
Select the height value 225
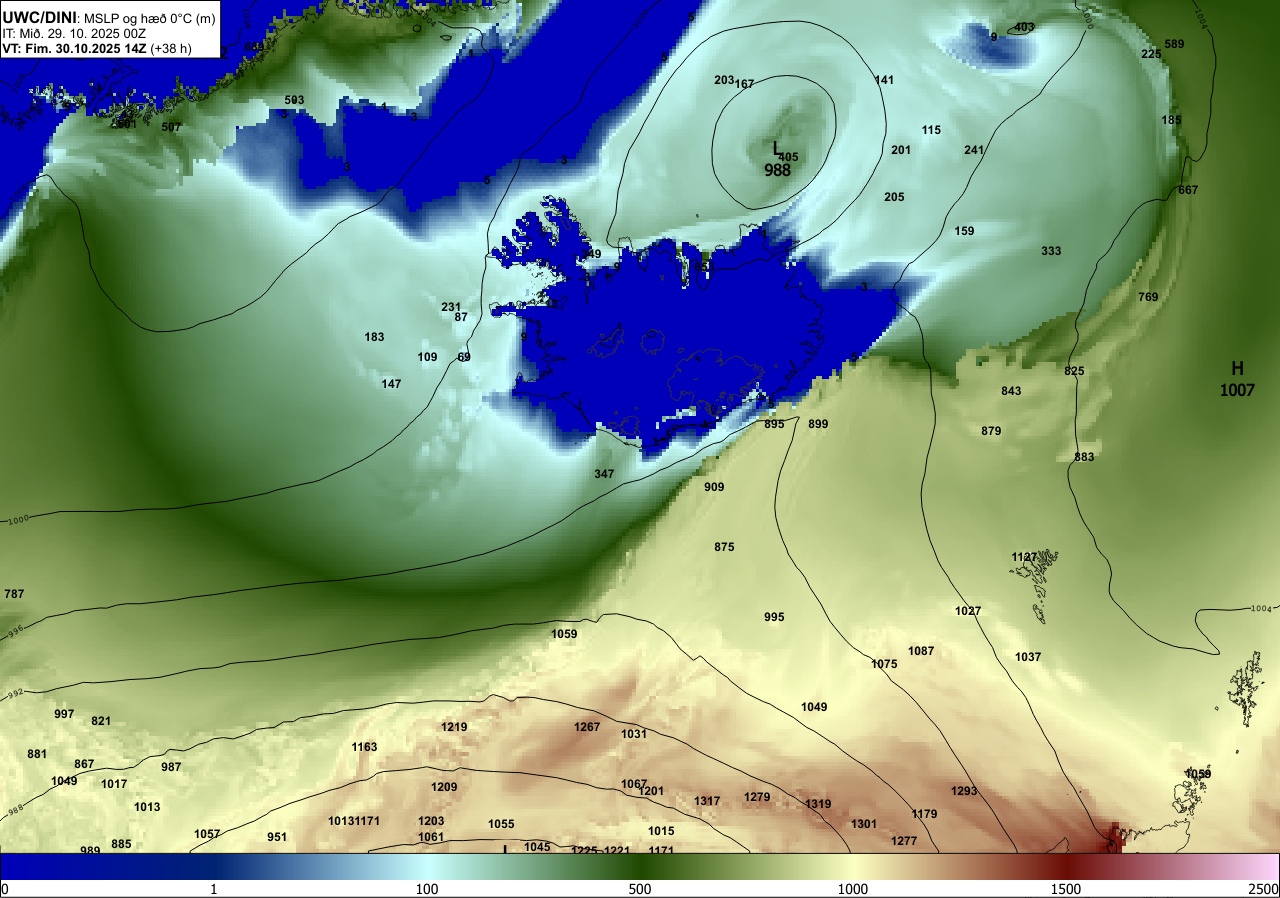click(1151, 54)
